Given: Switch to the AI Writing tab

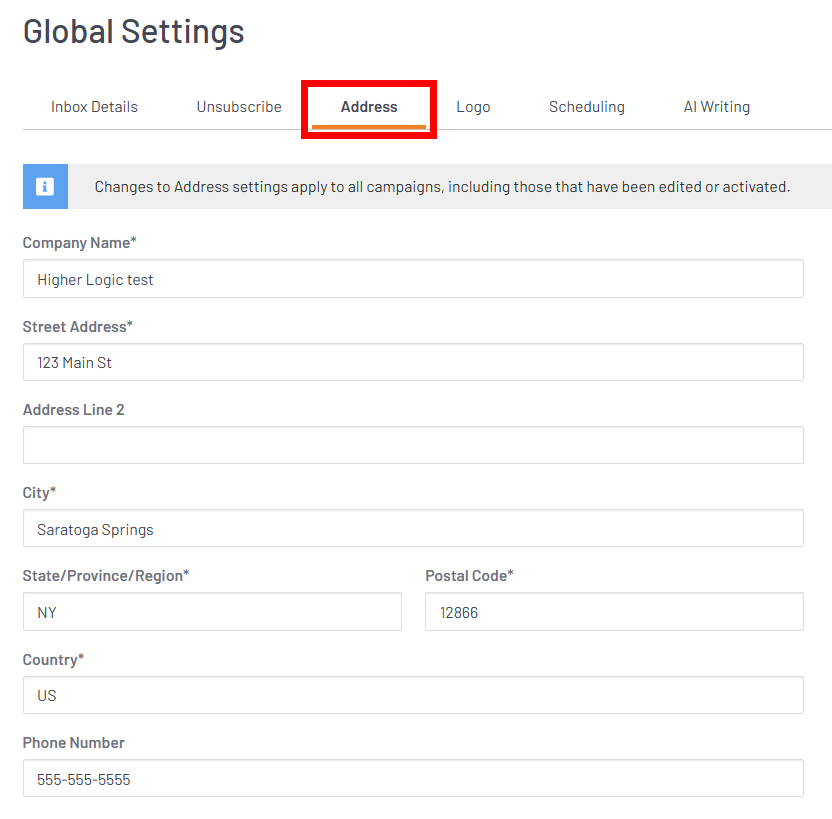Looking at the screenshot, I should click(716, 107).
